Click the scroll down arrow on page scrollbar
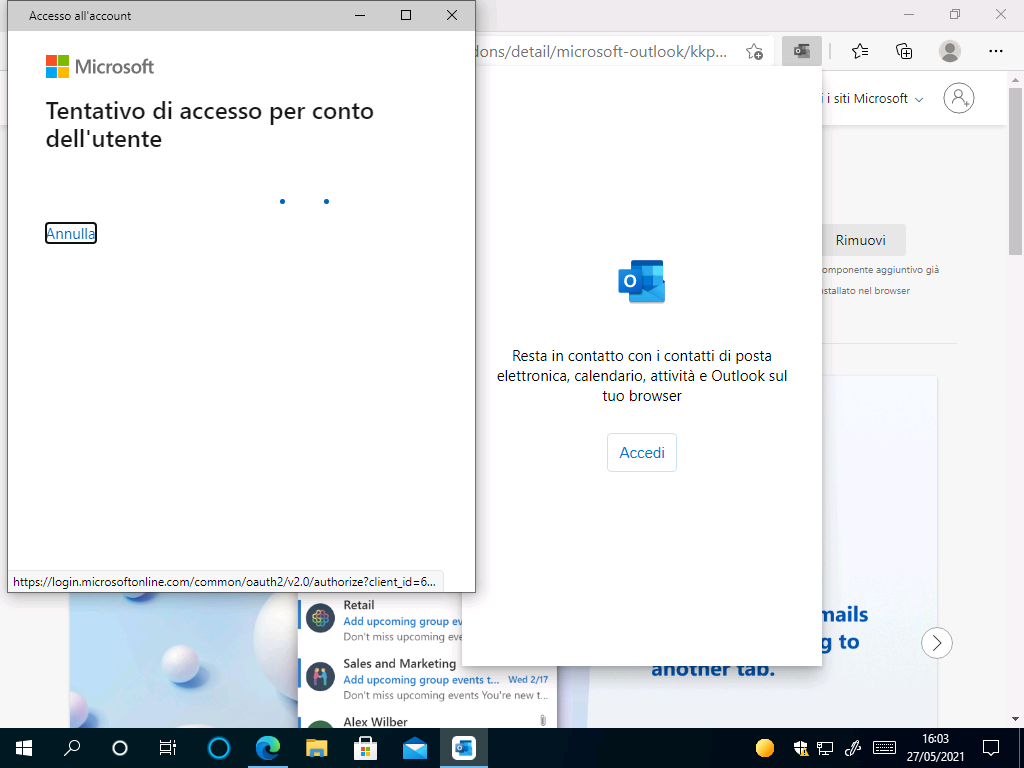 [1015, 719]
